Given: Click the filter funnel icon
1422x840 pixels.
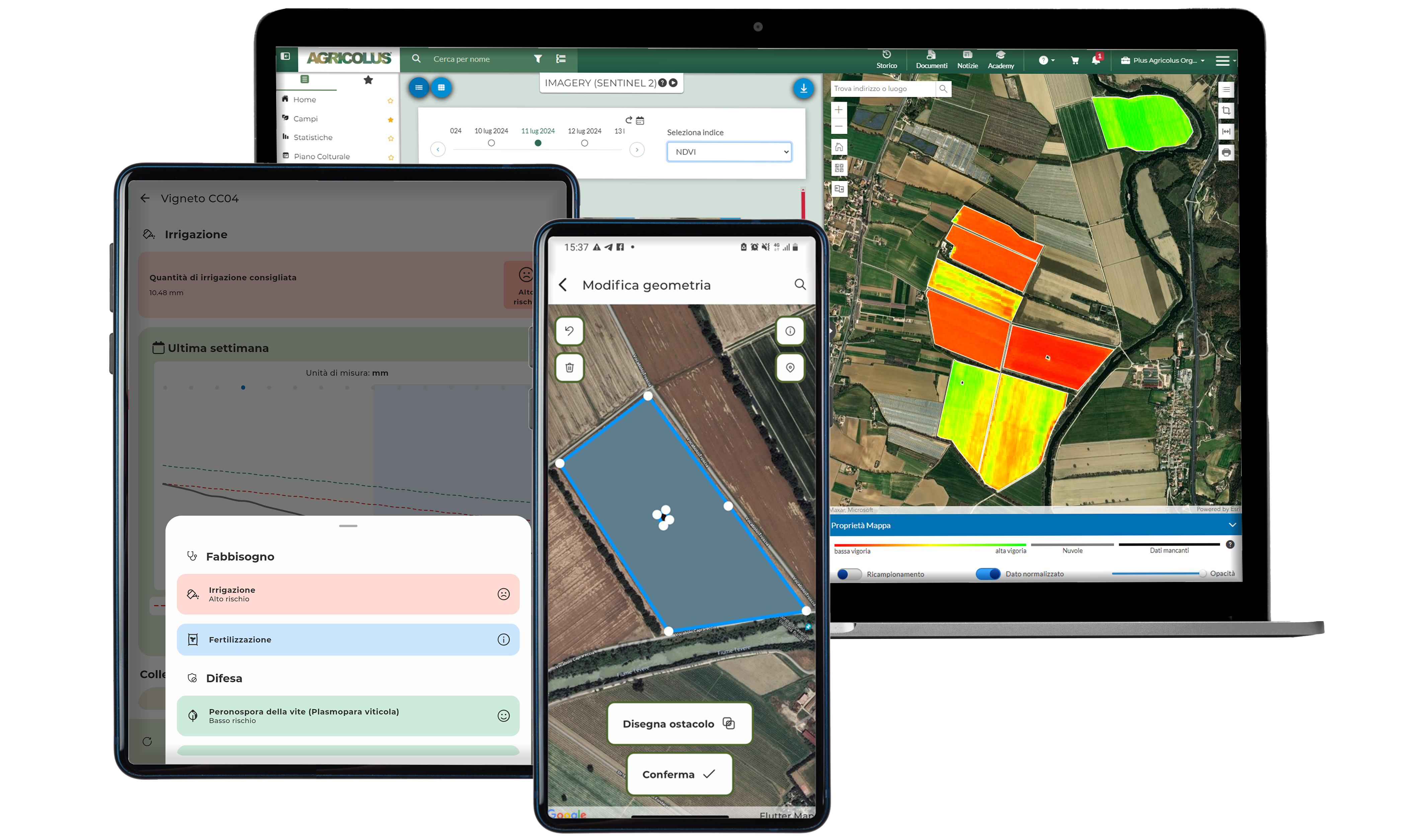Looking at the screenshot, I should click(x=538, y=59).
